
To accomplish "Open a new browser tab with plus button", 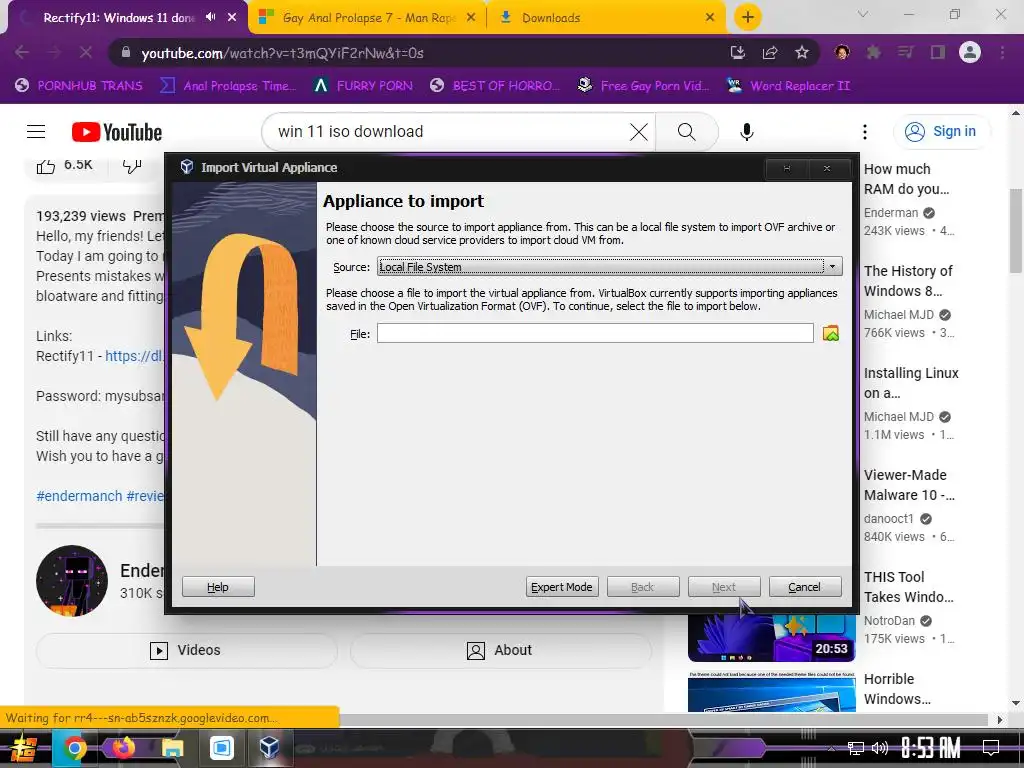I will [747, 17].
